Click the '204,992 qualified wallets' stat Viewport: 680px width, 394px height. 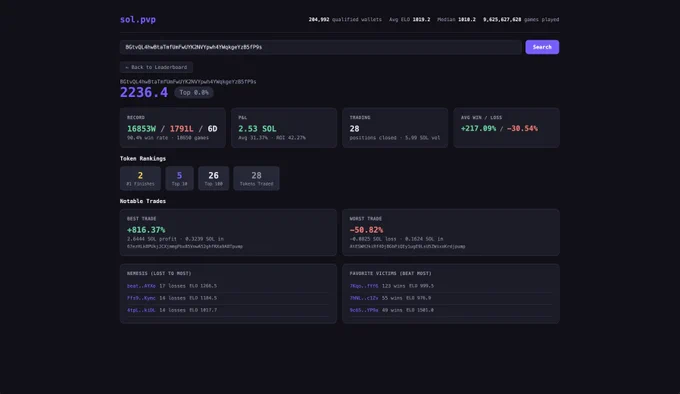[345, 20]
